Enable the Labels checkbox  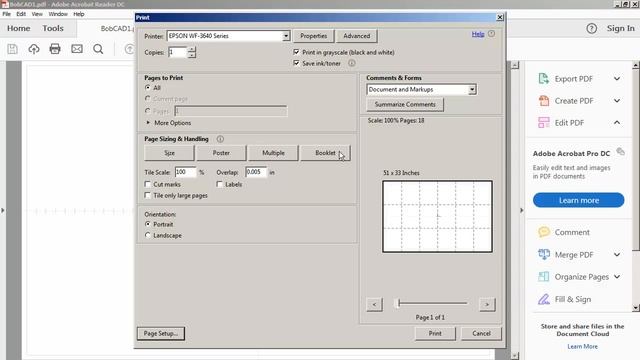[x=220, y=184]
